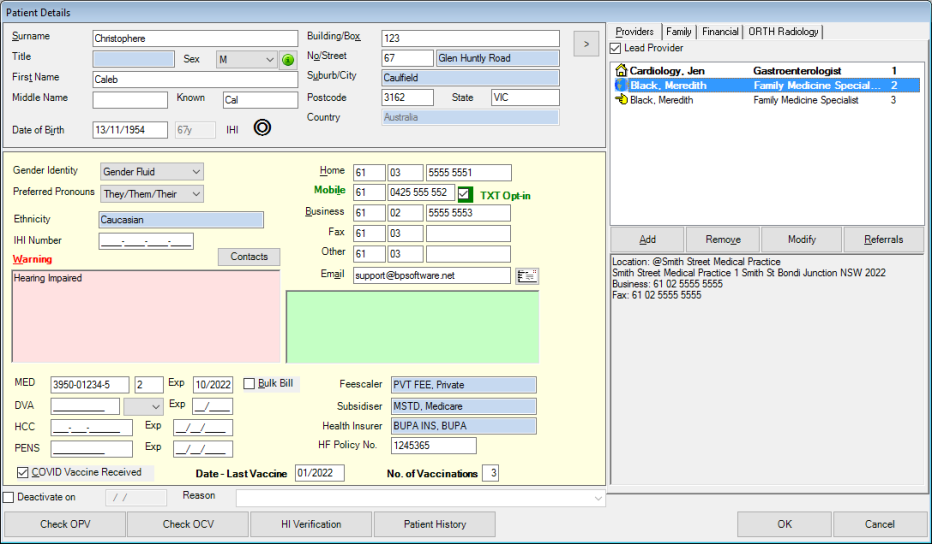Screen dimensions: 932x544
Task: Click the Subsidiser field
Action: coord(464,407)
